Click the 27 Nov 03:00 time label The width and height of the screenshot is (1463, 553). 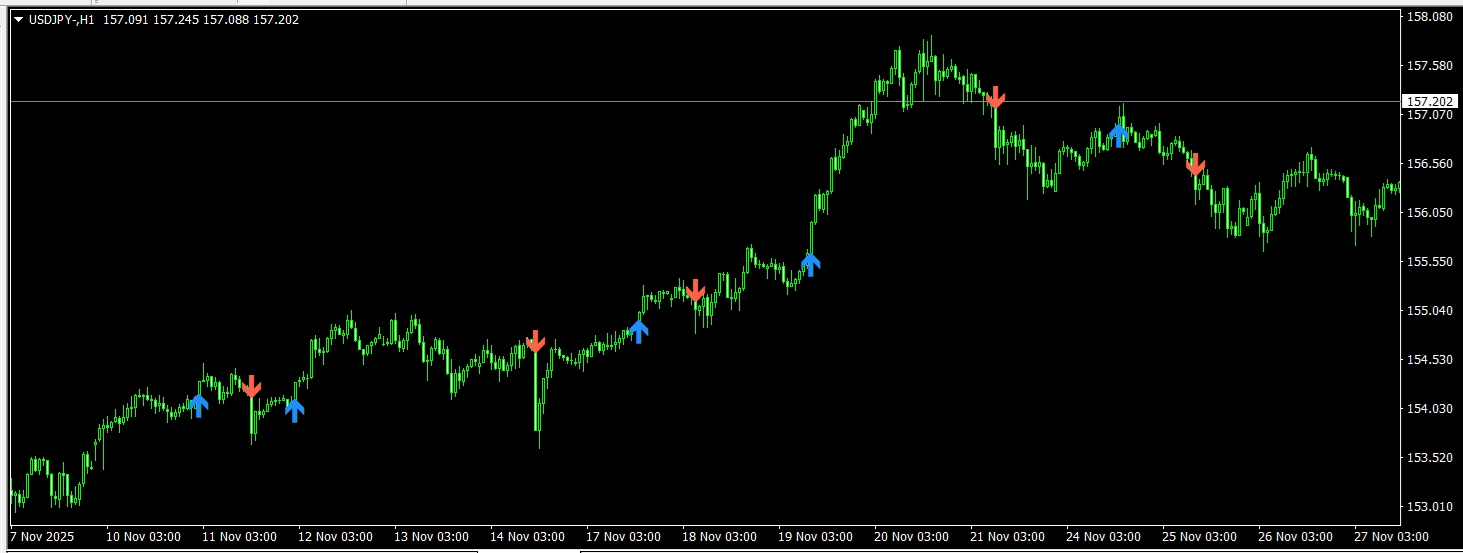point(1392,536)
